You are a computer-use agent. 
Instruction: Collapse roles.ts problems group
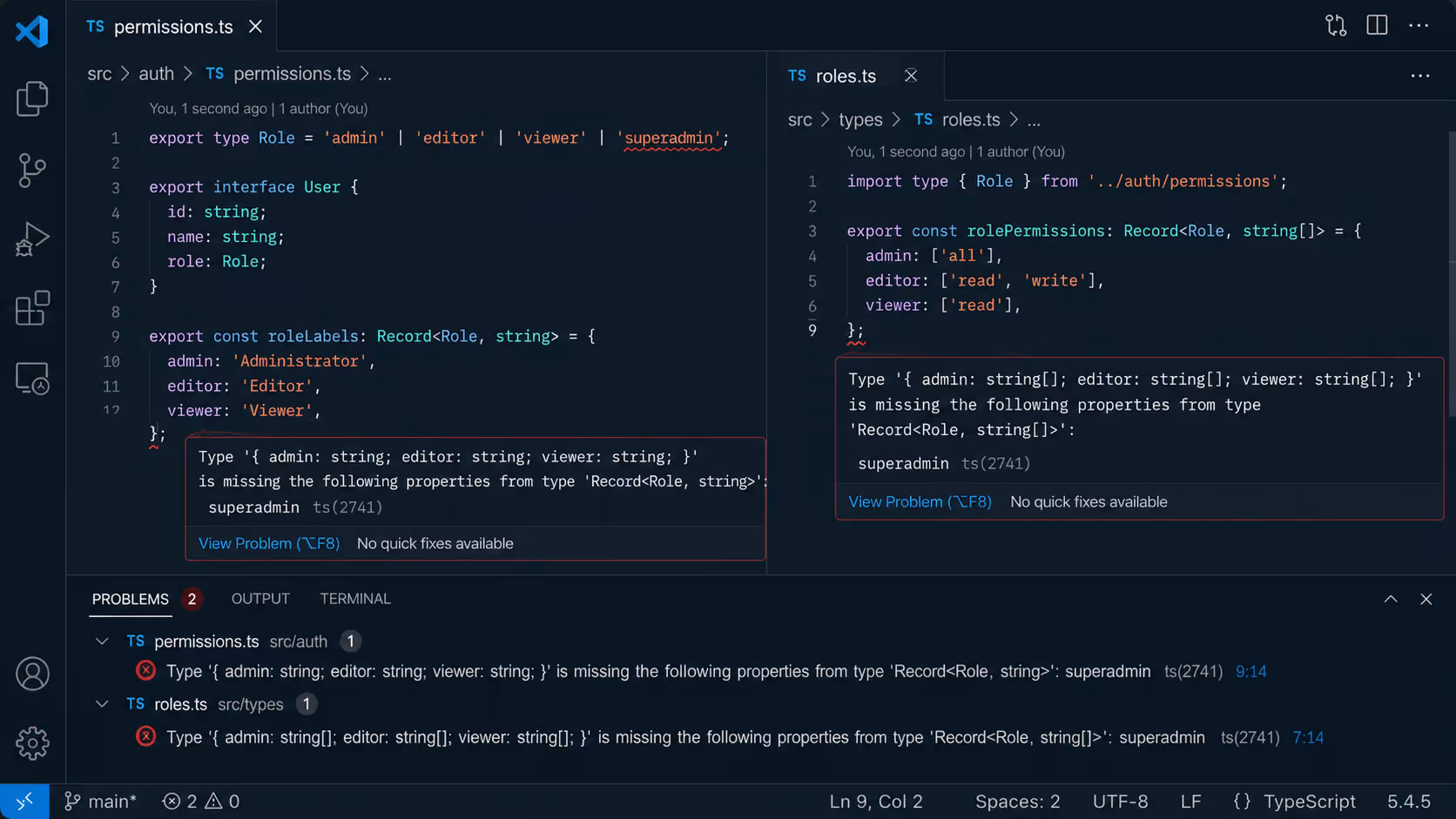[102, 703]
